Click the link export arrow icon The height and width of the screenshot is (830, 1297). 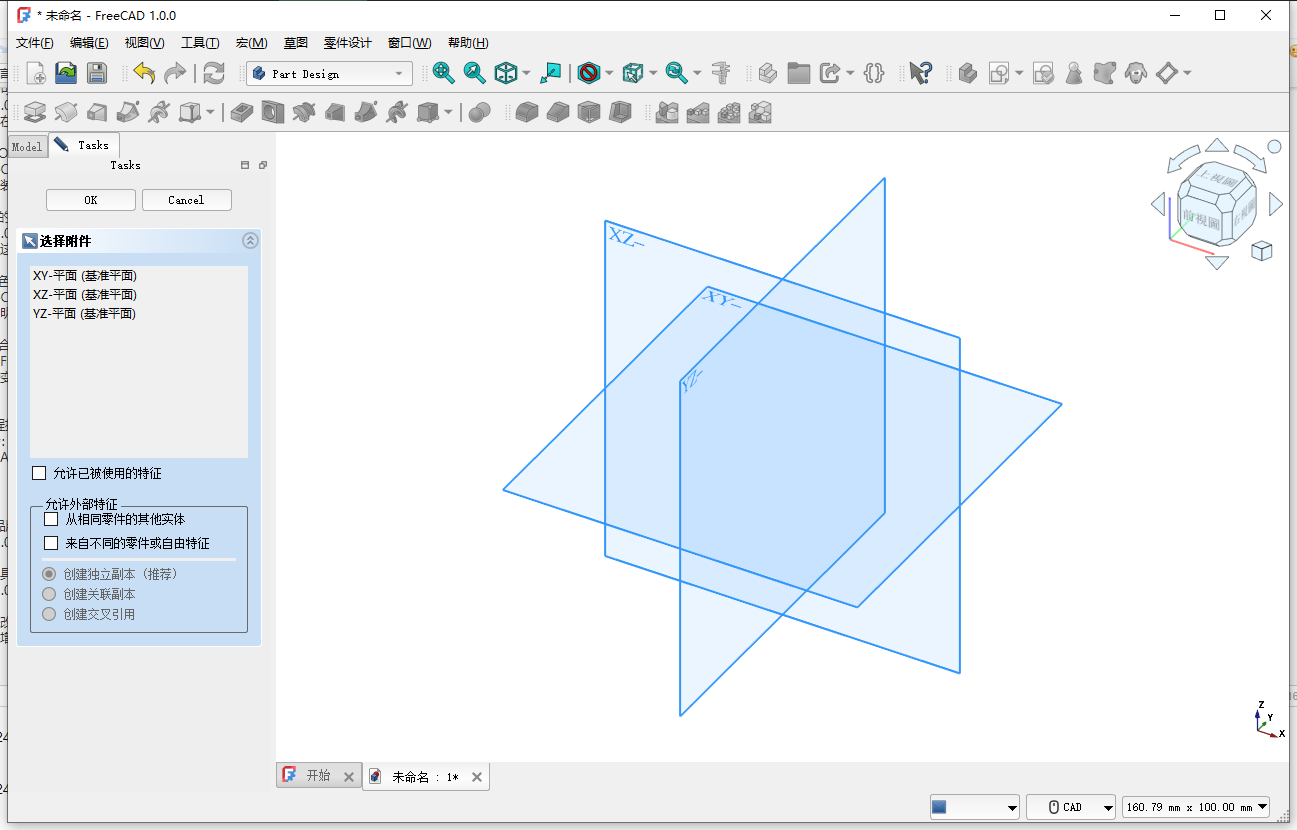(830, 73)
